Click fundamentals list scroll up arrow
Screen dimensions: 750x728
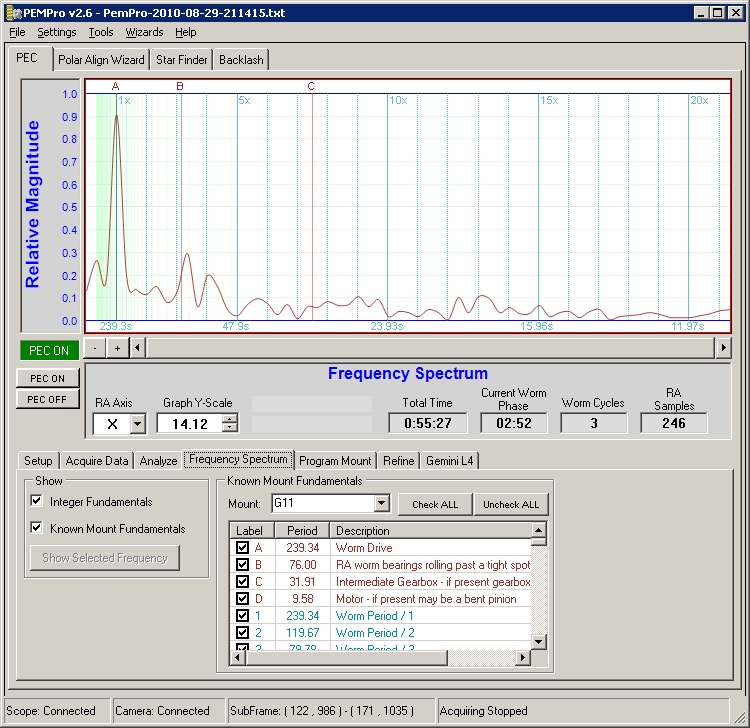pos(539,530)
